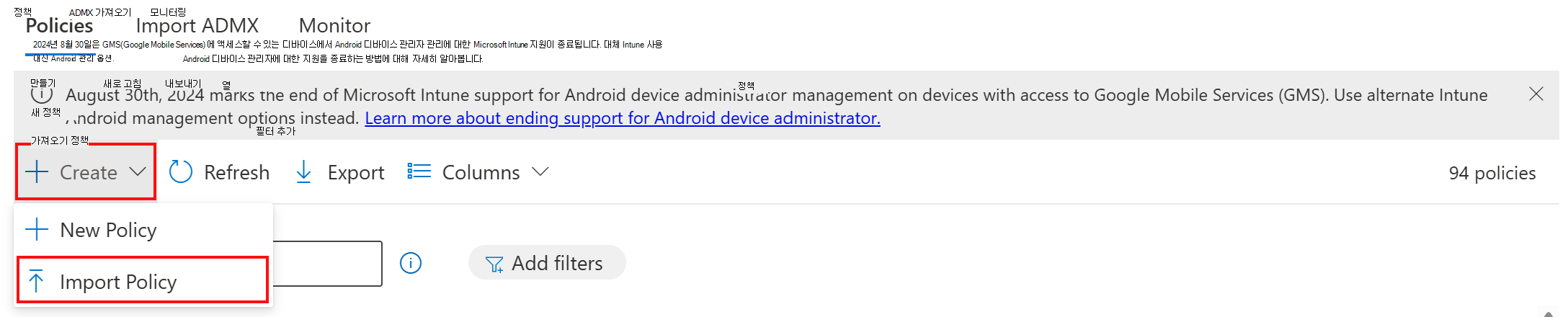Click the Refresh circular arrow icon
This screenshot has height=317, width=1568.
pyautogui.click(x=181, y=172)
